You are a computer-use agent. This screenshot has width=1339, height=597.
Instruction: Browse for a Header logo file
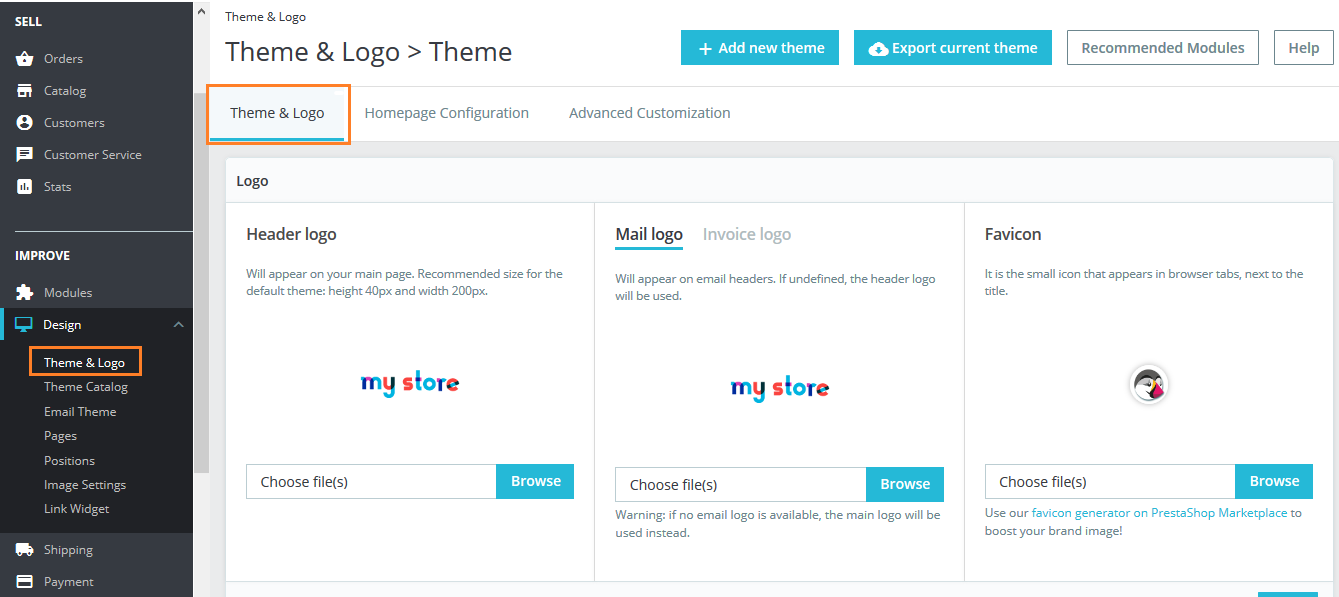coord(535,481)
